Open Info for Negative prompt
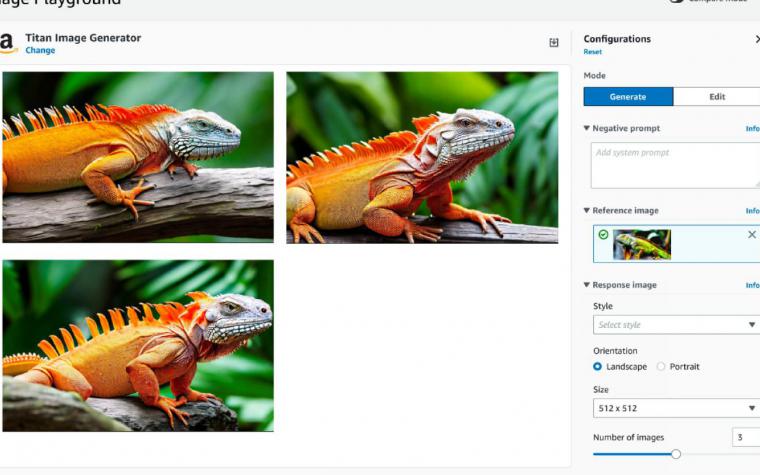 point(752,128)
